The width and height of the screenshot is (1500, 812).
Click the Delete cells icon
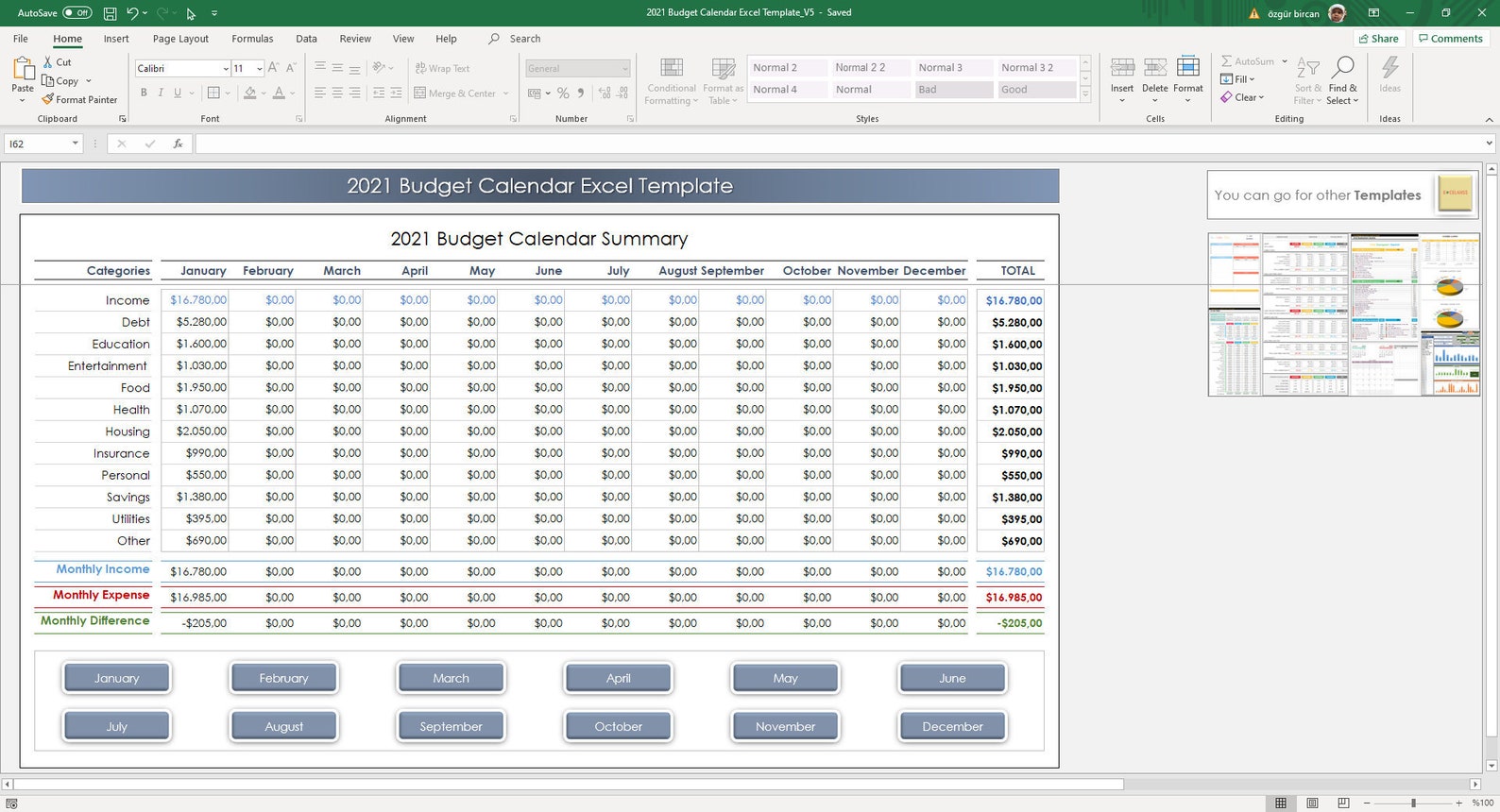1155,68
